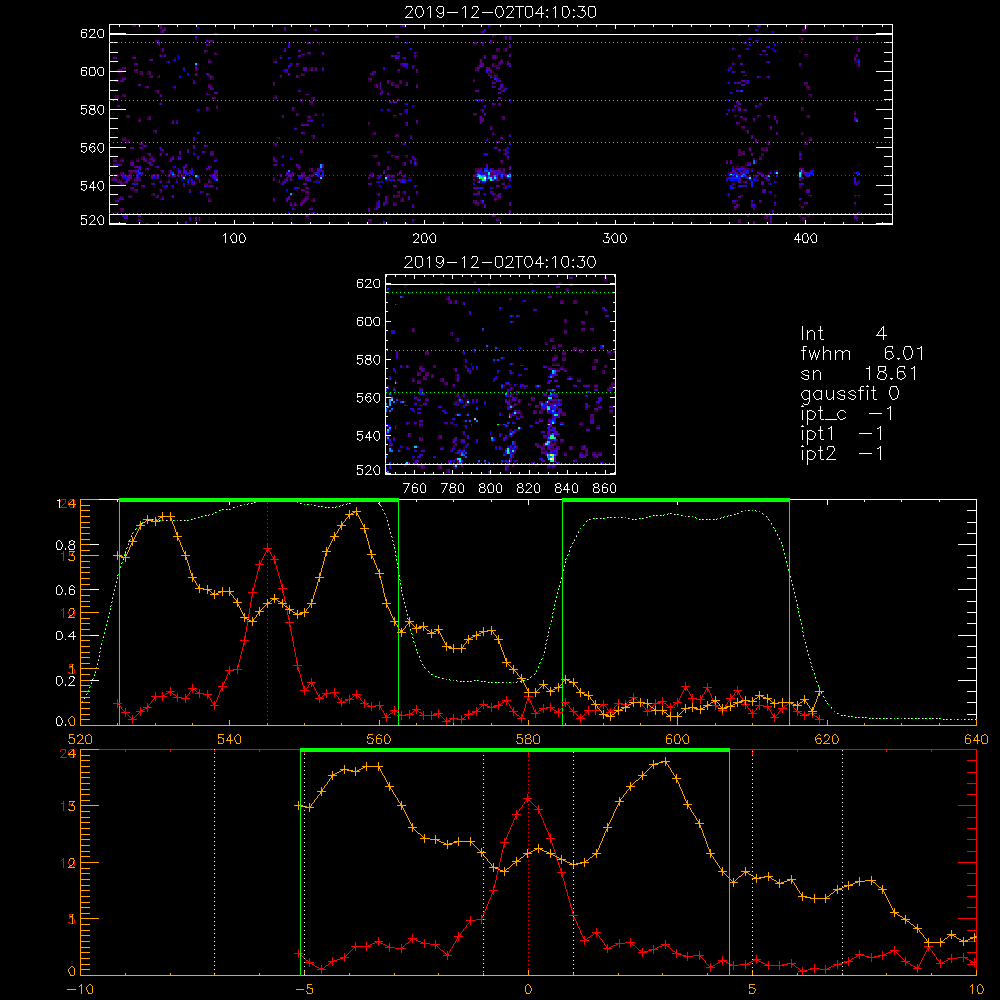Click y-axis label 540 of top spectrogram
Image resolution: width=1000 pixels, height=1000 pixels.
[x=92, y=186]
